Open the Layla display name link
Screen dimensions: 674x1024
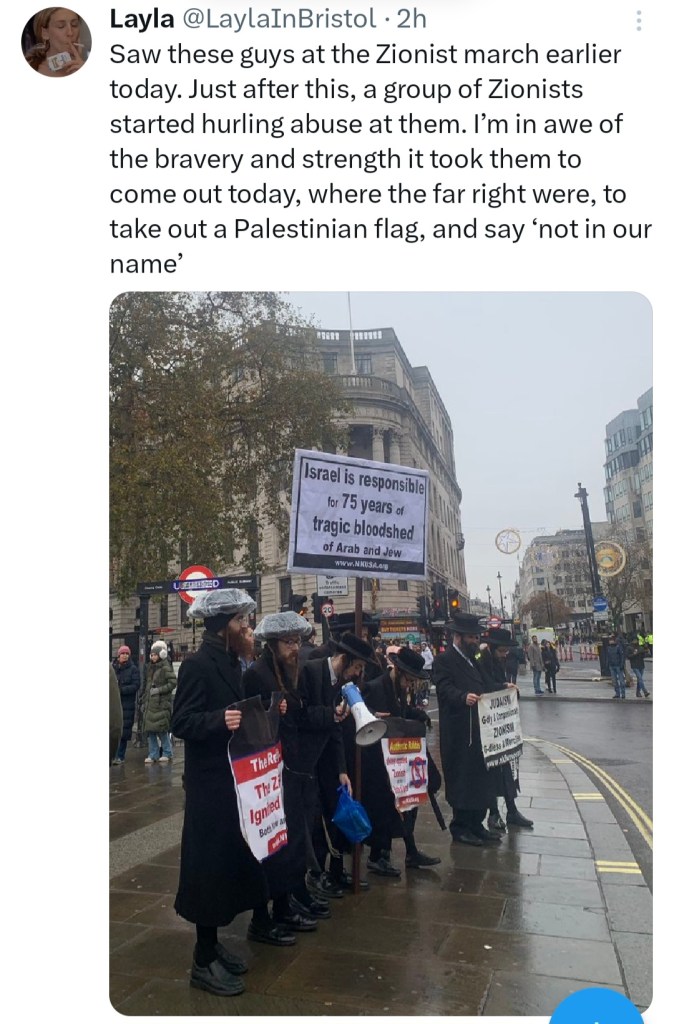[x=142, y=19]
